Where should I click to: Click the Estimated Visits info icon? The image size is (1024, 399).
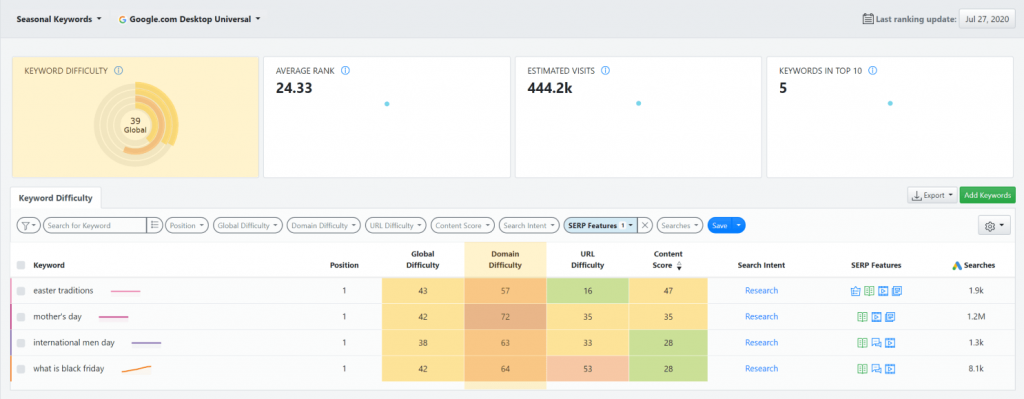click(x=605, y=71)
